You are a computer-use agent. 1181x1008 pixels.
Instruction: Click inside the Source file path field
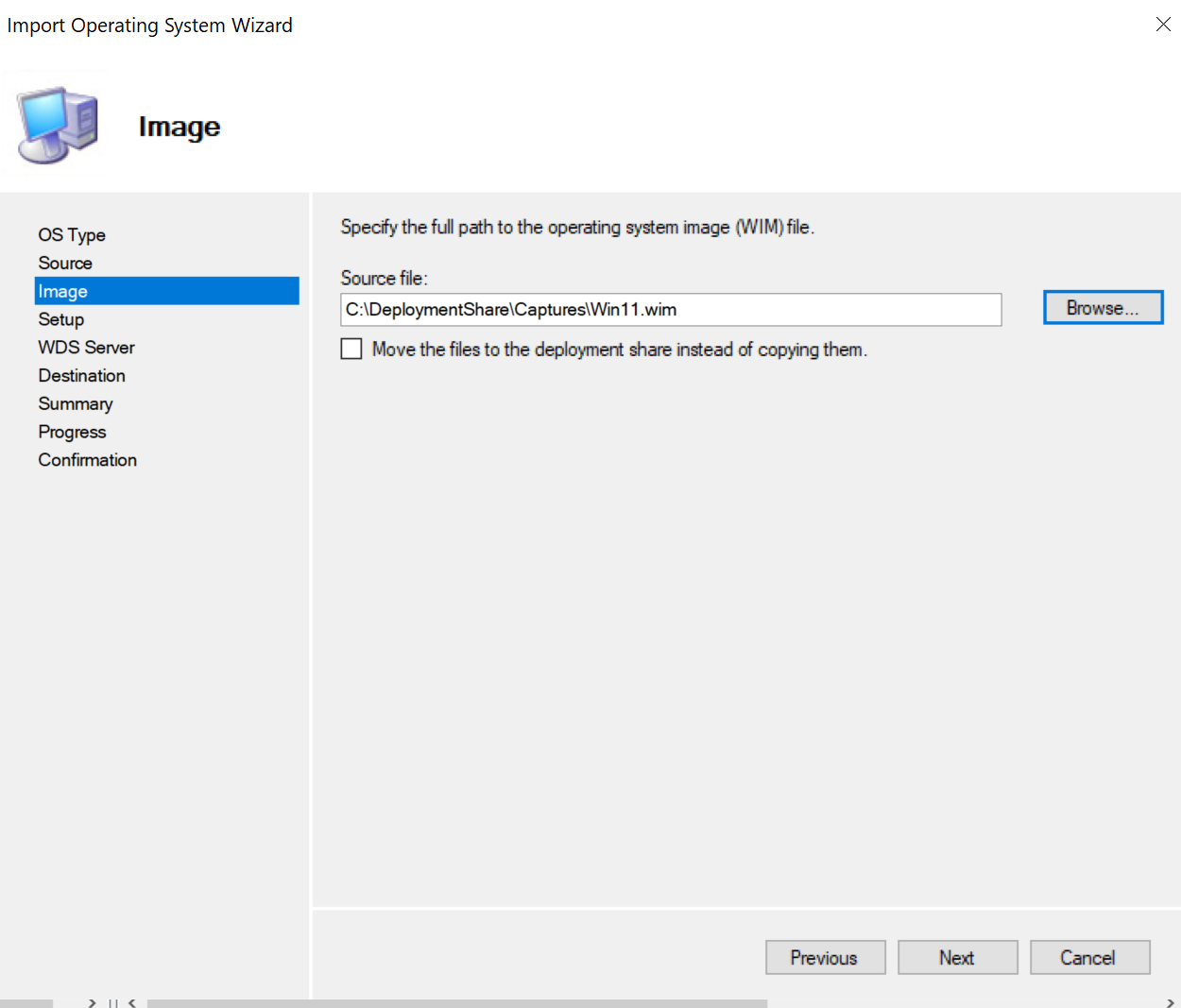(x=671, y=310)
